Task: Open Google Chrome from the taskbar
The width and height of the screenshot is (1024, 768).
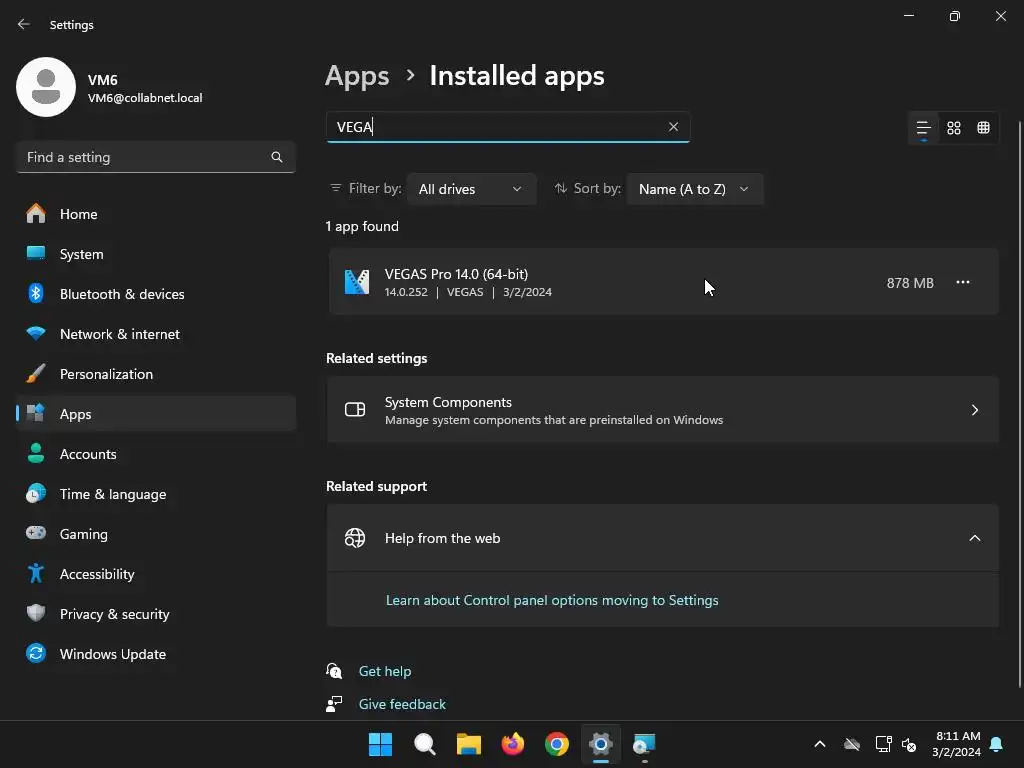Action: pos(557,744)
